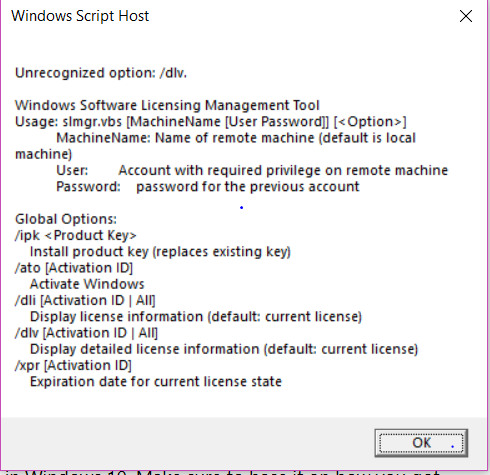This screenshot has height=475, width=490.
Task: Click the 'Unrecognized option: /dlv.' message
Action: (101, 73)
